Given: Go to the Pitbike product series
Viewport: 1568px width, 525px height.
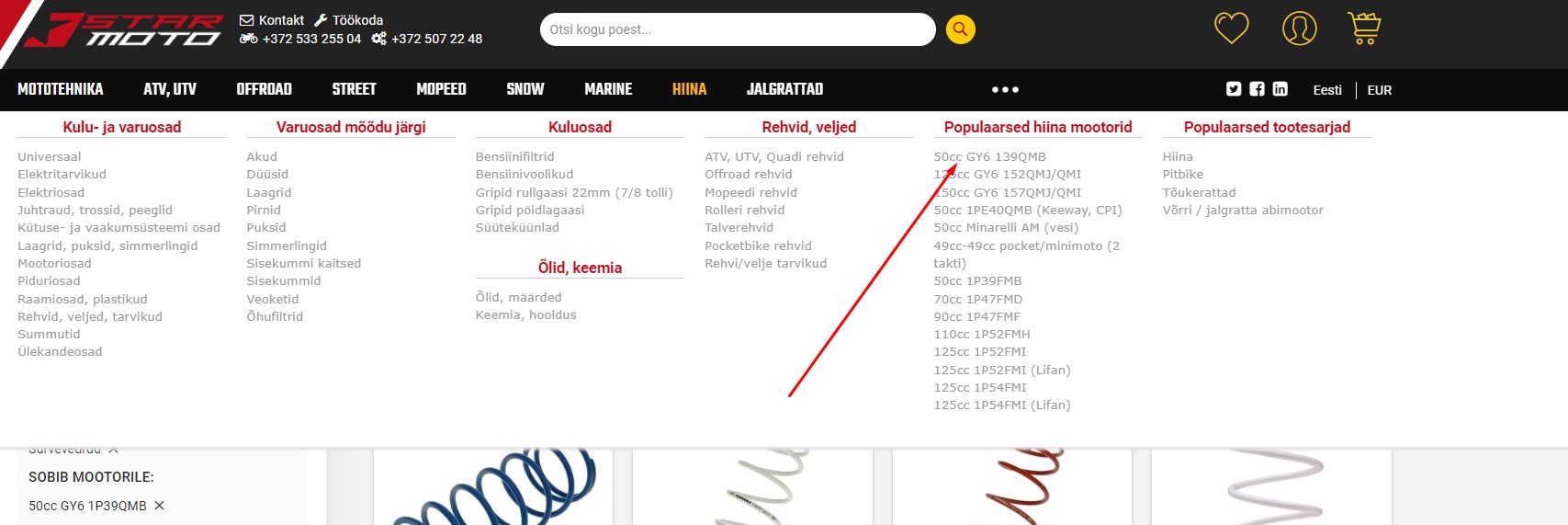Looking at the screenshot, I should point(1182,175).
